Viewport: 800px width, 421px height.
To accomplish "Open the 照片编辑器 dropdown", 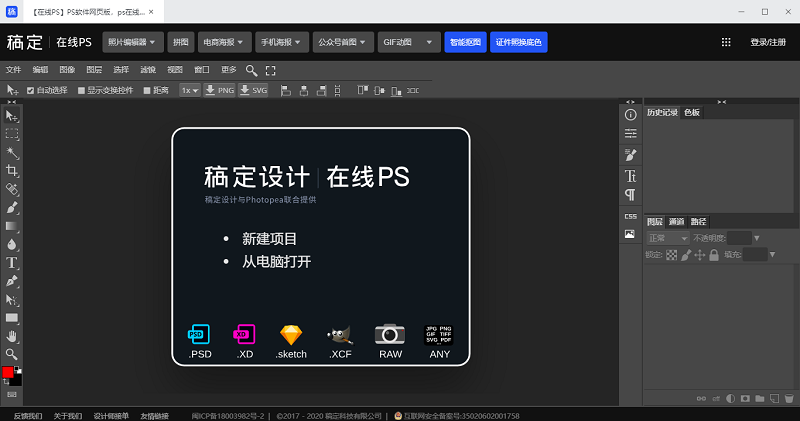I will click(x=133, y=42).
